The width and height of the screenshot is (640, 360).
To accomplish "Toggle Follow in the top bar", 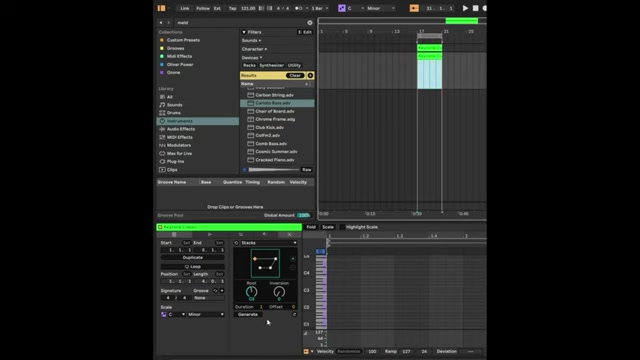I will point(202,8).
